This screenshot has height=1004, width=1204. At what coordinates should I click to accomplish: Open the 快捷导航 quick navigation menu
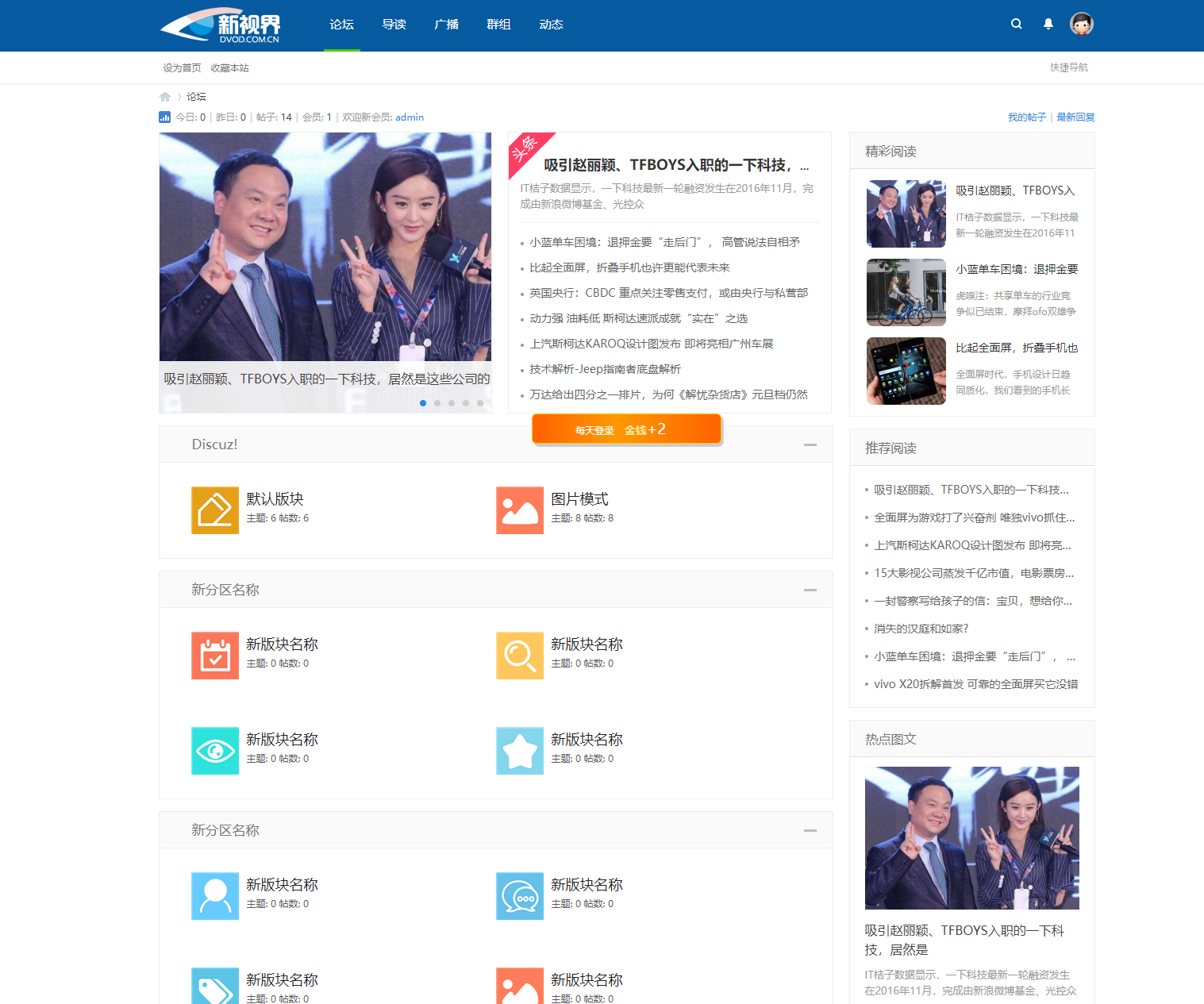[1068, 67]
